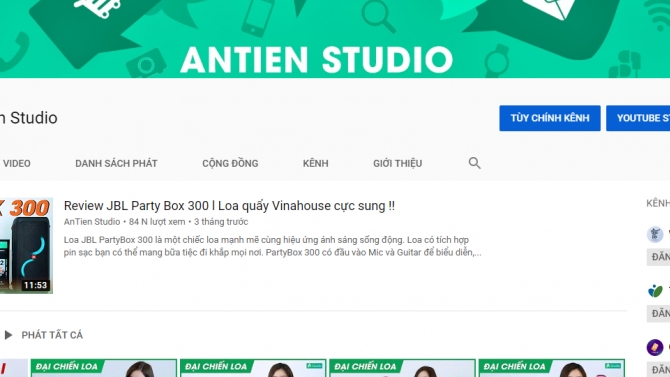Open the purple channel avatar in sidebar
The height and width of the screenshot is (377, 670).
pos(655,347)
